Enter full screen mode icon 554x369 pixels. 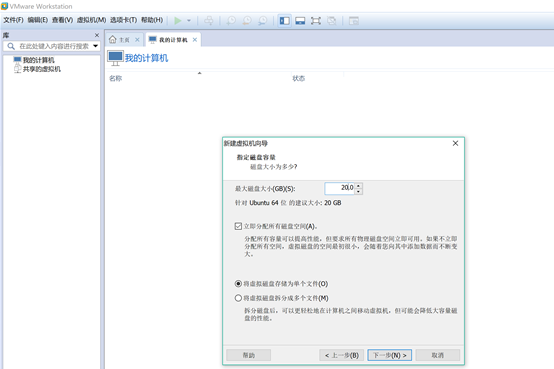pos(316,20)
